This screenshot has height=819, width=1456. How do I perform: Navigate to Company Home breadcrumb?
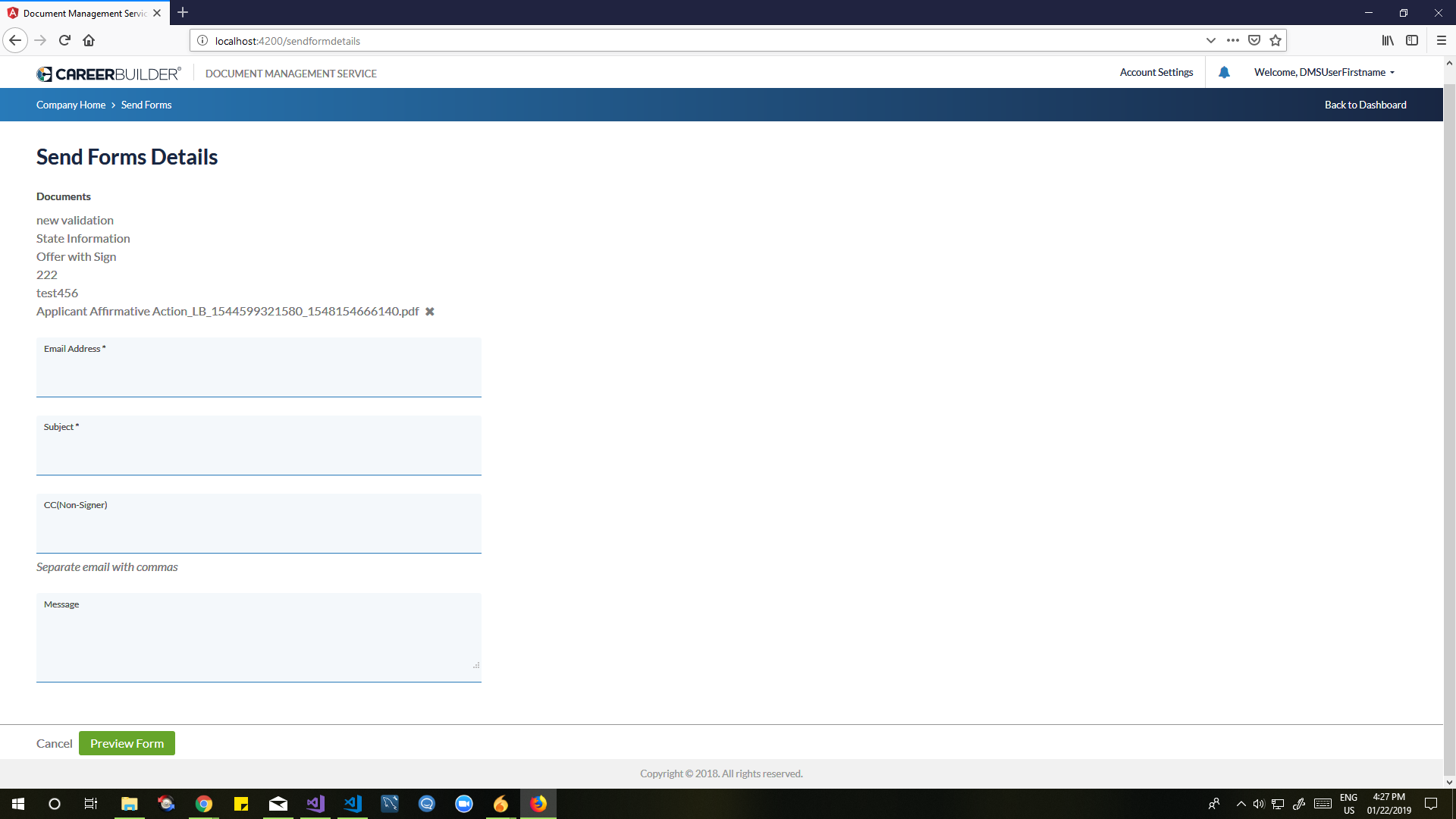pyautogui.click(x=71, y=105)
